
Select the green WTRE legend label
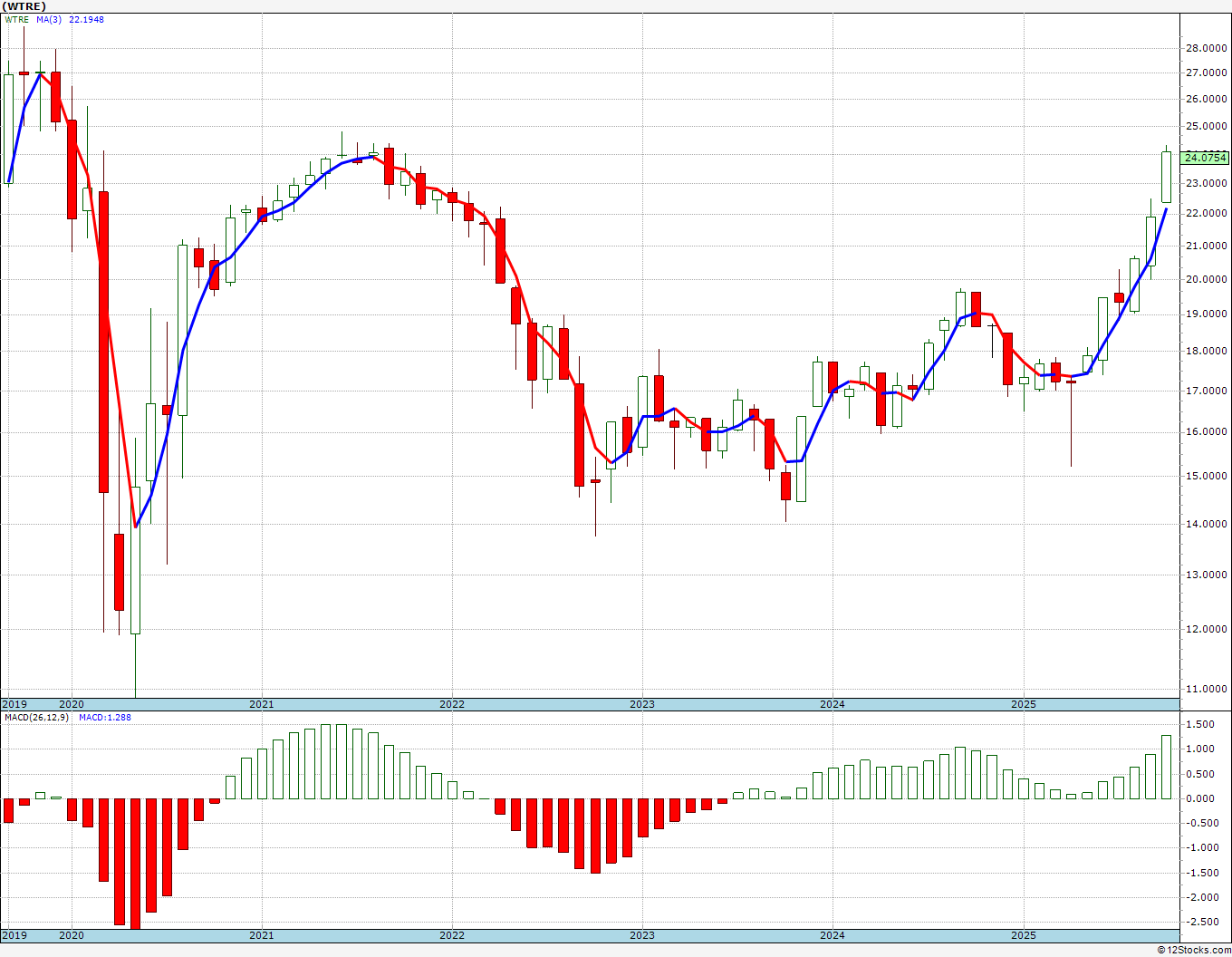(16, 20)
